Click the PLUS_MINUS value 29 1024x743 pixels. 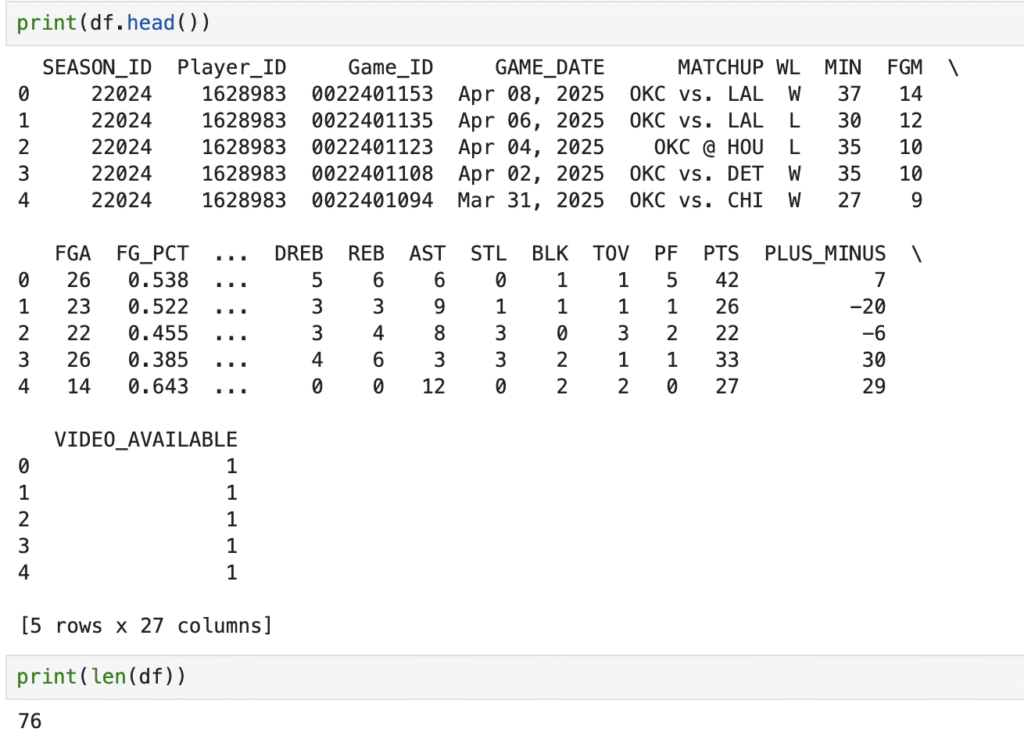pos(874,387)
